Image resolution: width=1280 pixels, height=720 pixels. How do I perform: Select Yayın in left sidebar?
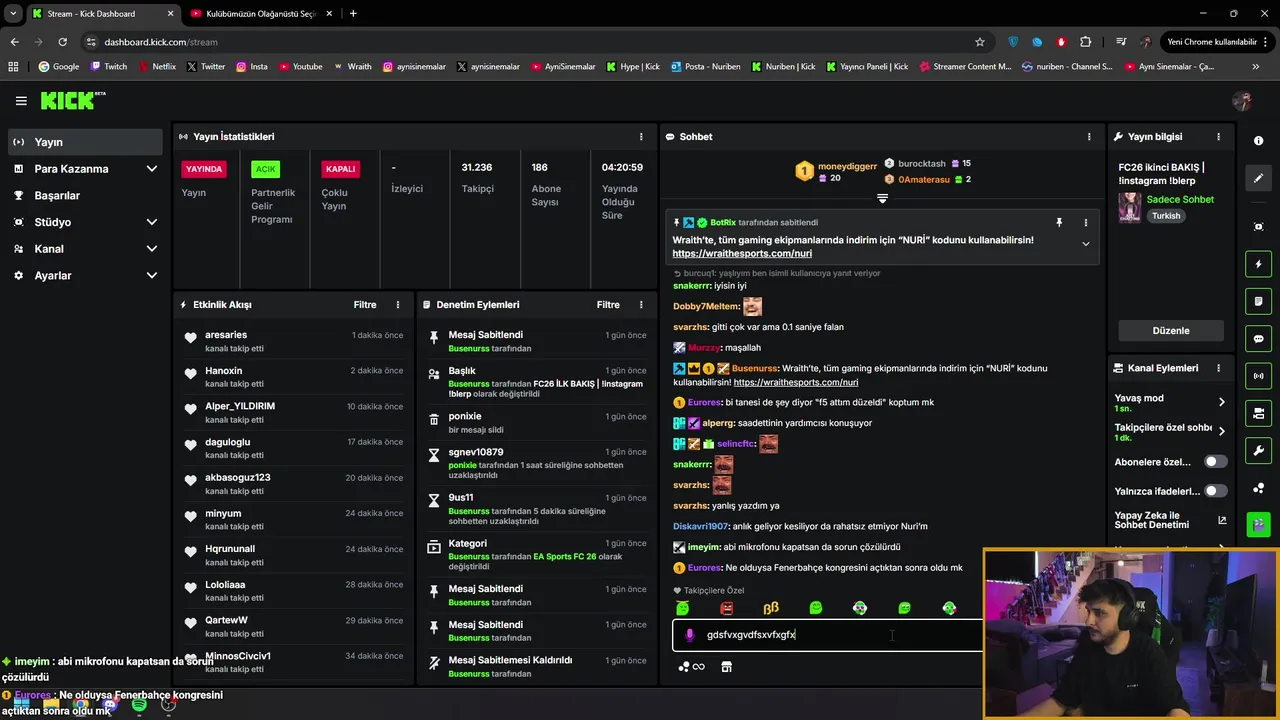[85, 142]
